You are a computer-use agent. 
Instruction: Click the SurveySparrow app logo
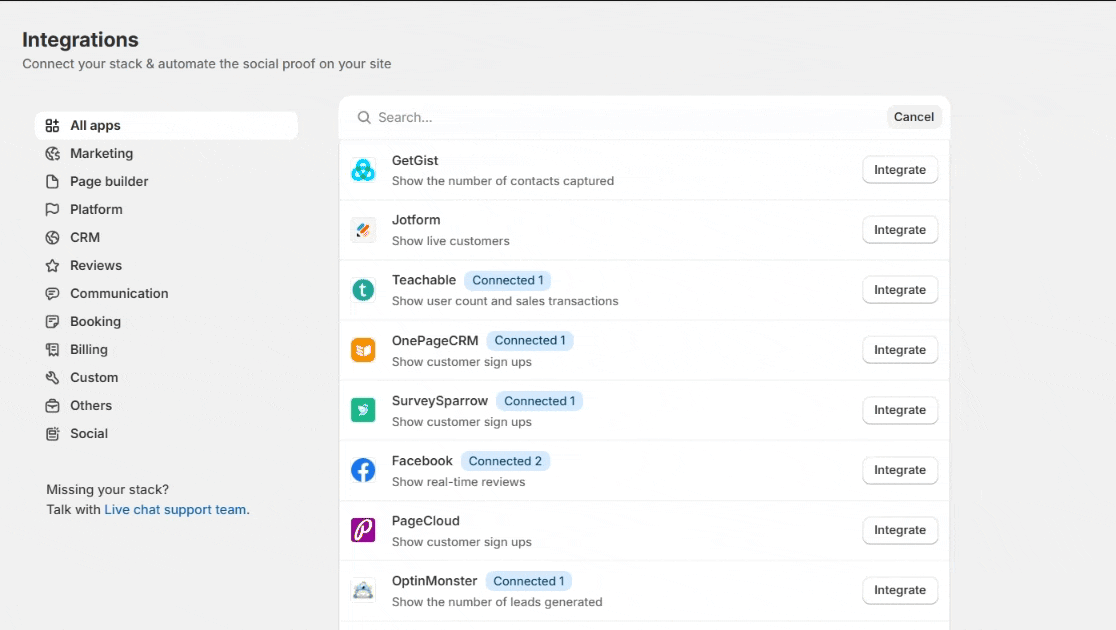pyautogui.click(x=363, y=410)
